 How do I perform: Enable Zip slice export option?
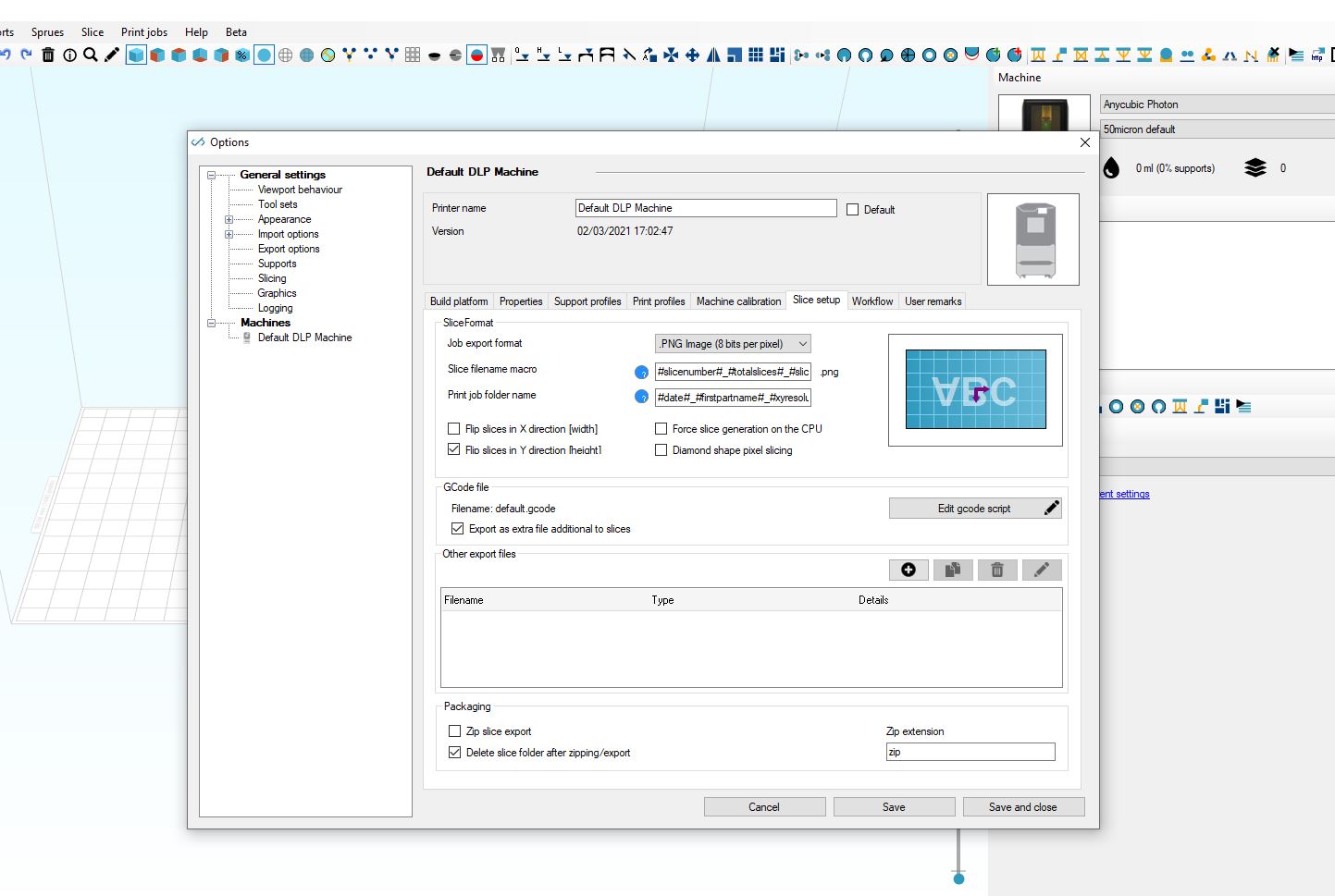tap(454, 731)
